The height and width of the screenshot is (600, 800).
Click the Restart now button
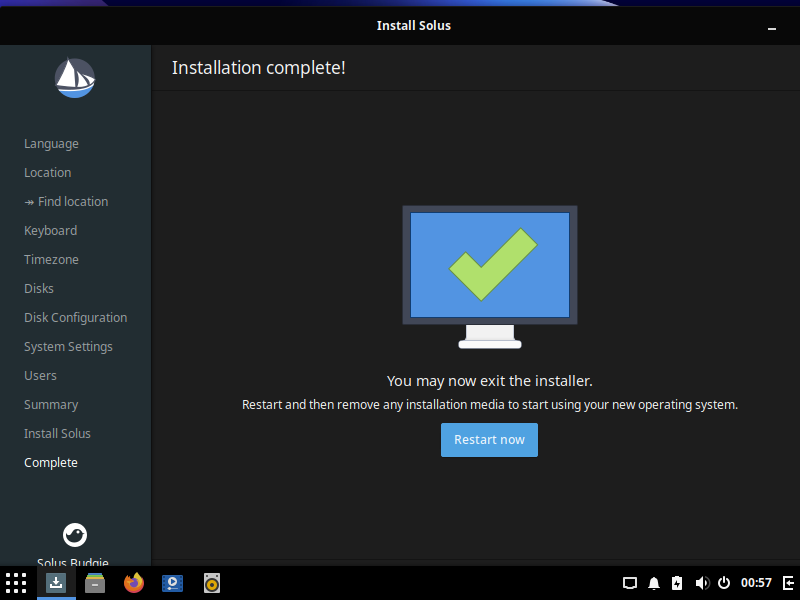click(489, 440)
